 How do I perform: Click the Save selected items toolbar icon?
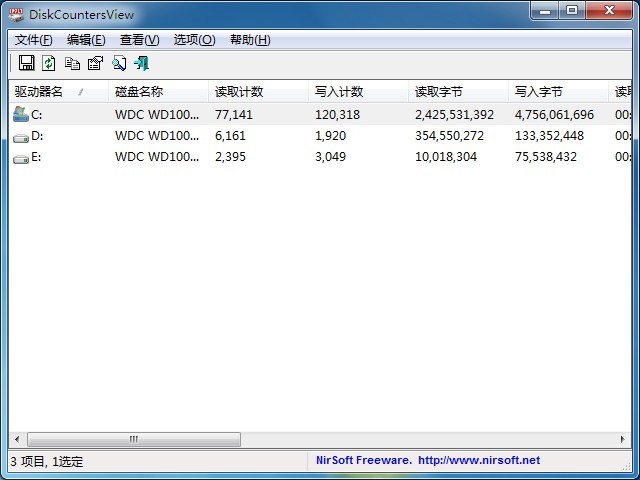(x=27, y=64)
